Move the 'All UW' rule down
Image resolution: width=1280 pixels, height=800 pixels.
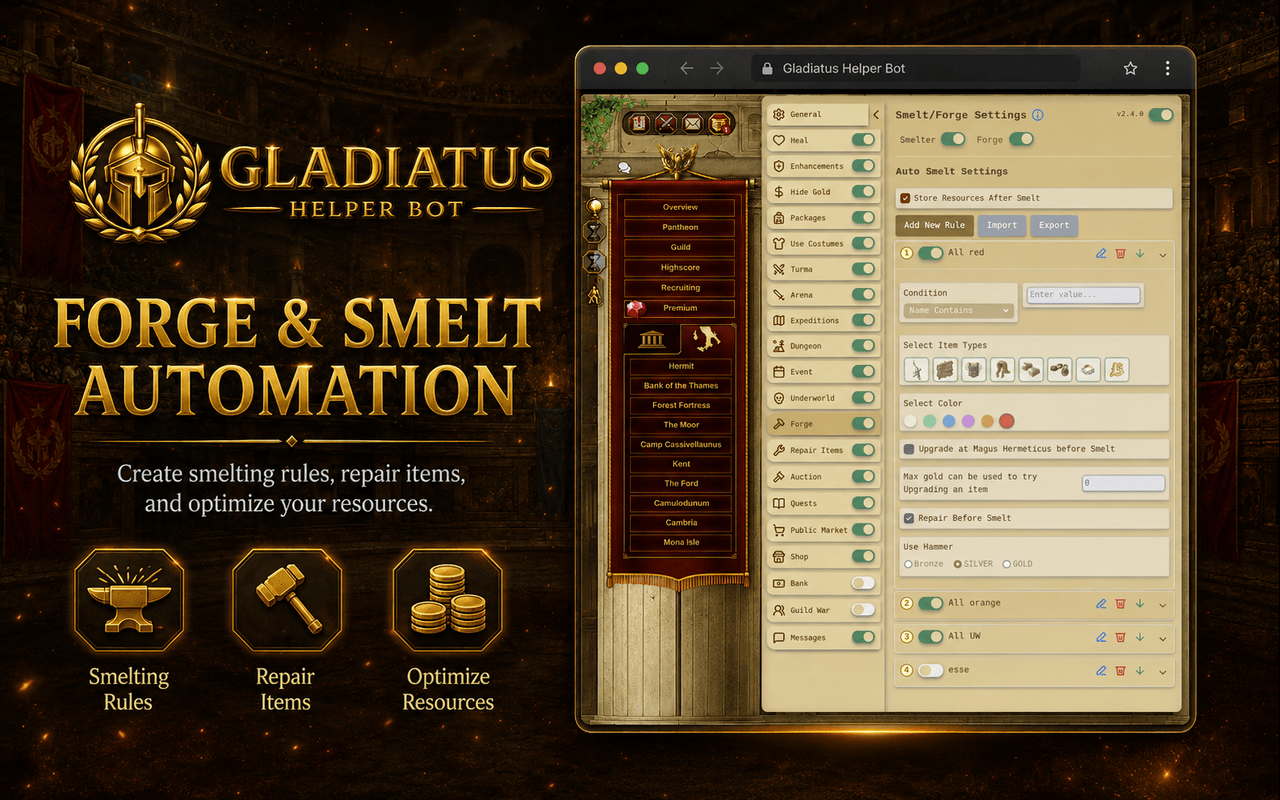pos(1139,637)
